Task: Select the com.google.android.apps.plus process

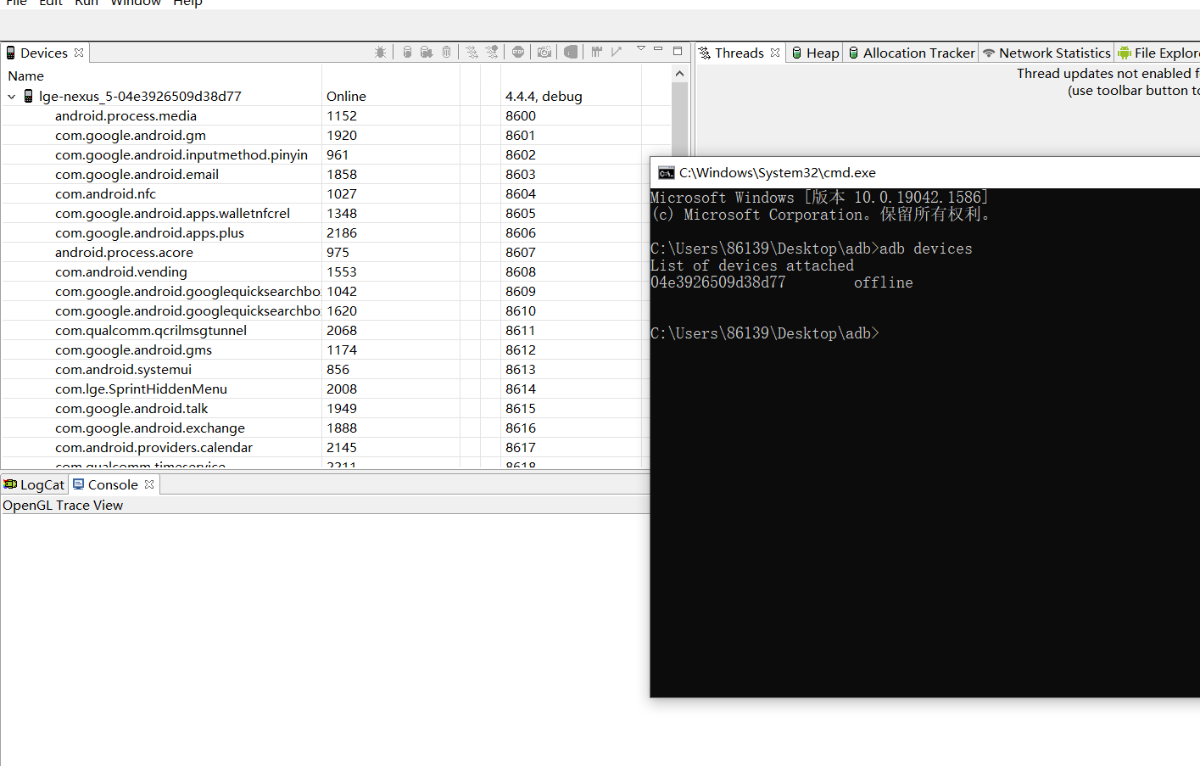Action: 149,233
